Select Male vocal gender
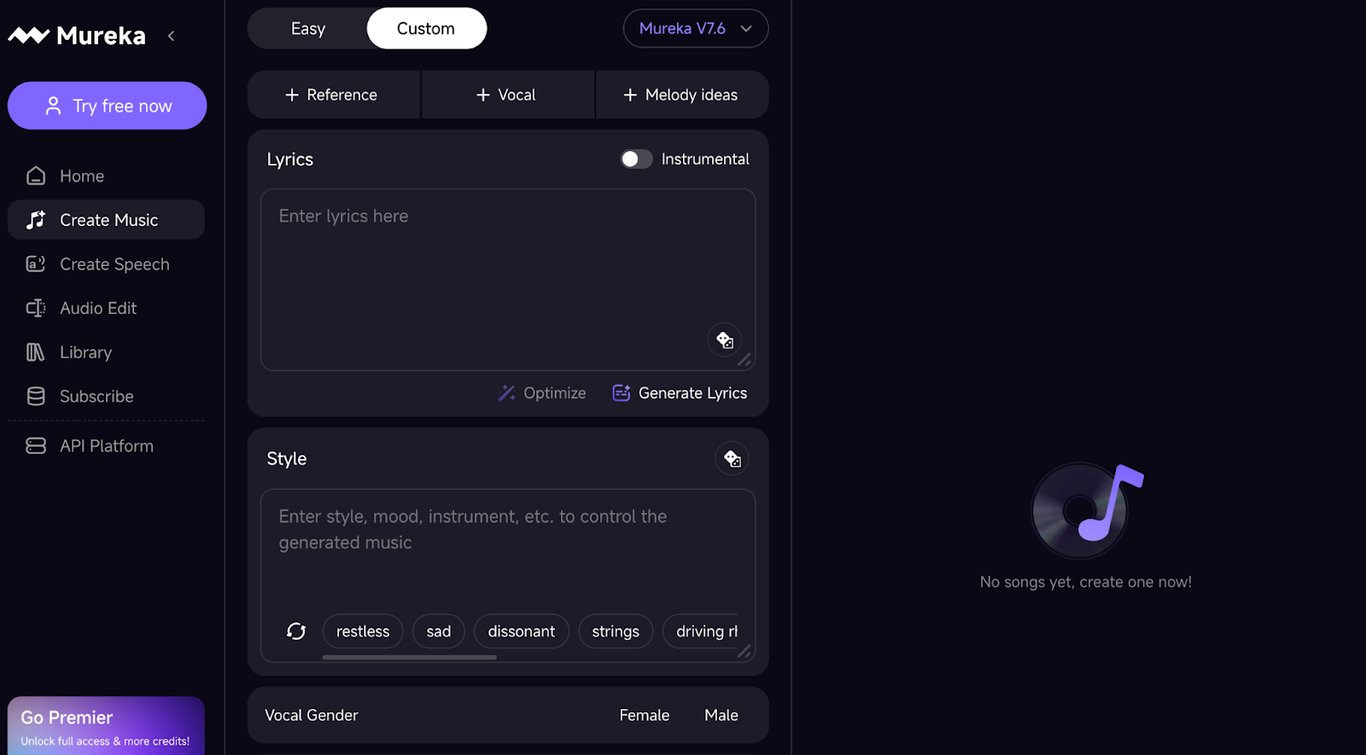 tap(720, 714)
